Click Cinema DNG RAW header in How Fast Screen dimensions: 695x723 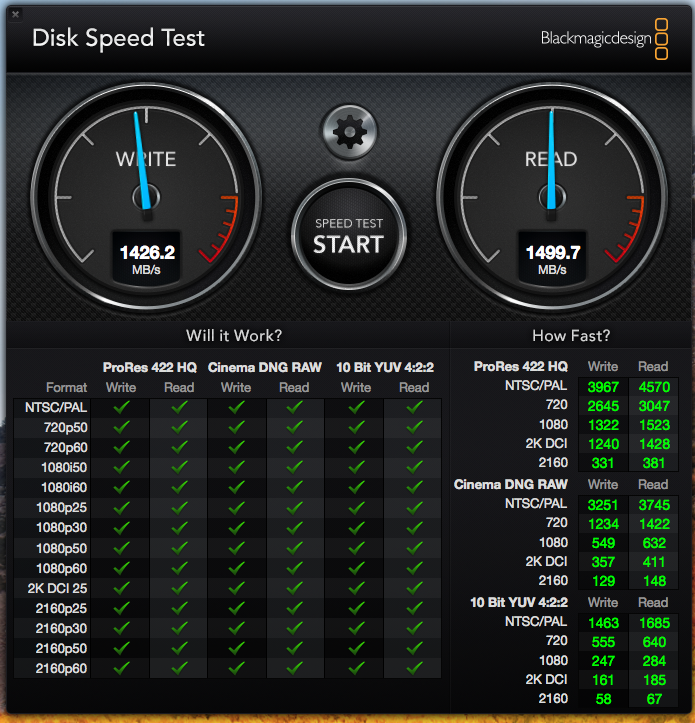point(510,484)
